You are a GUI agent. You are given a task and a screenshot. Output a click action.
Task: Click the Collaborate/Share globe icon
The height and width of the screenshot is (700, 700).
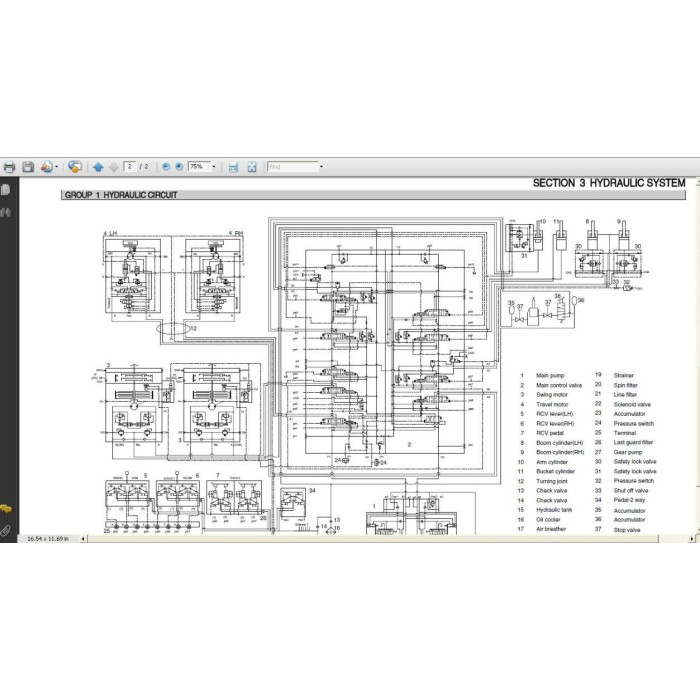(75, 167)
